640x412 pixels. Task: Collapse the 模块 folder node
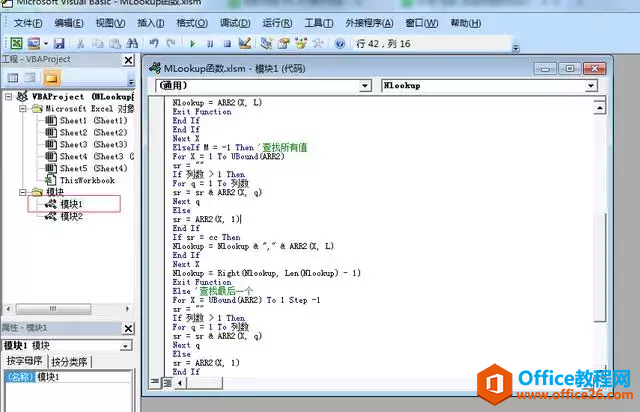[23, 192]
